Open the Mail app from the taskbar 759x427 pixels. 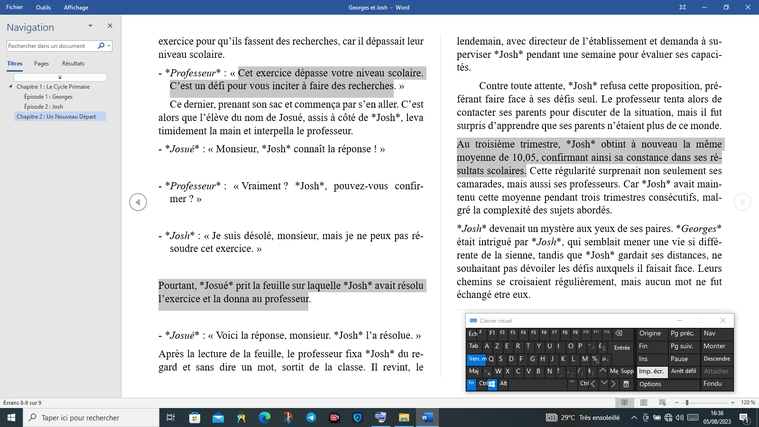(x=218, y=417)
